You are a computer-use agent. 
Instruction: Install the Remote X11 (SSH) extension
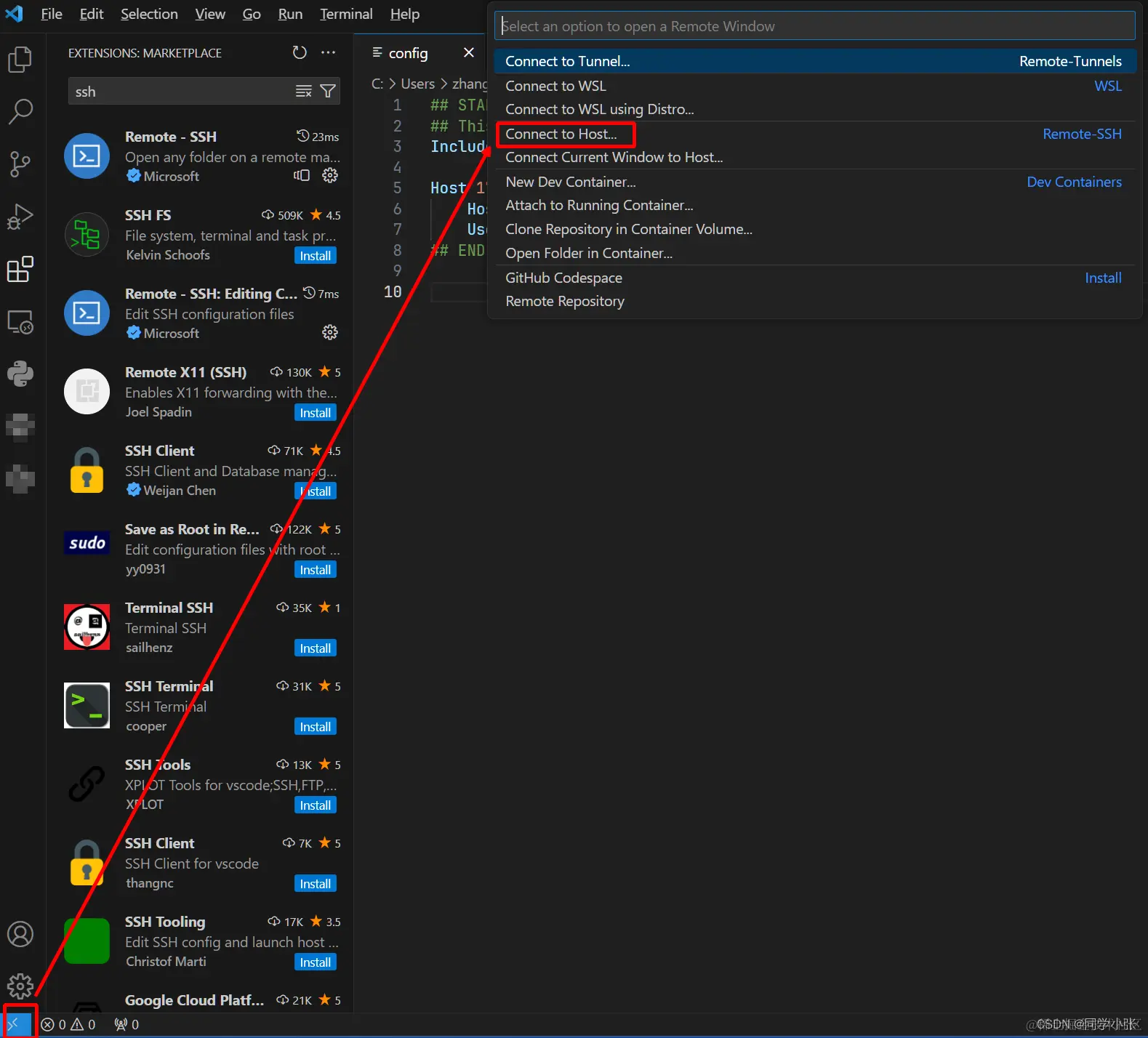(316, 413)
